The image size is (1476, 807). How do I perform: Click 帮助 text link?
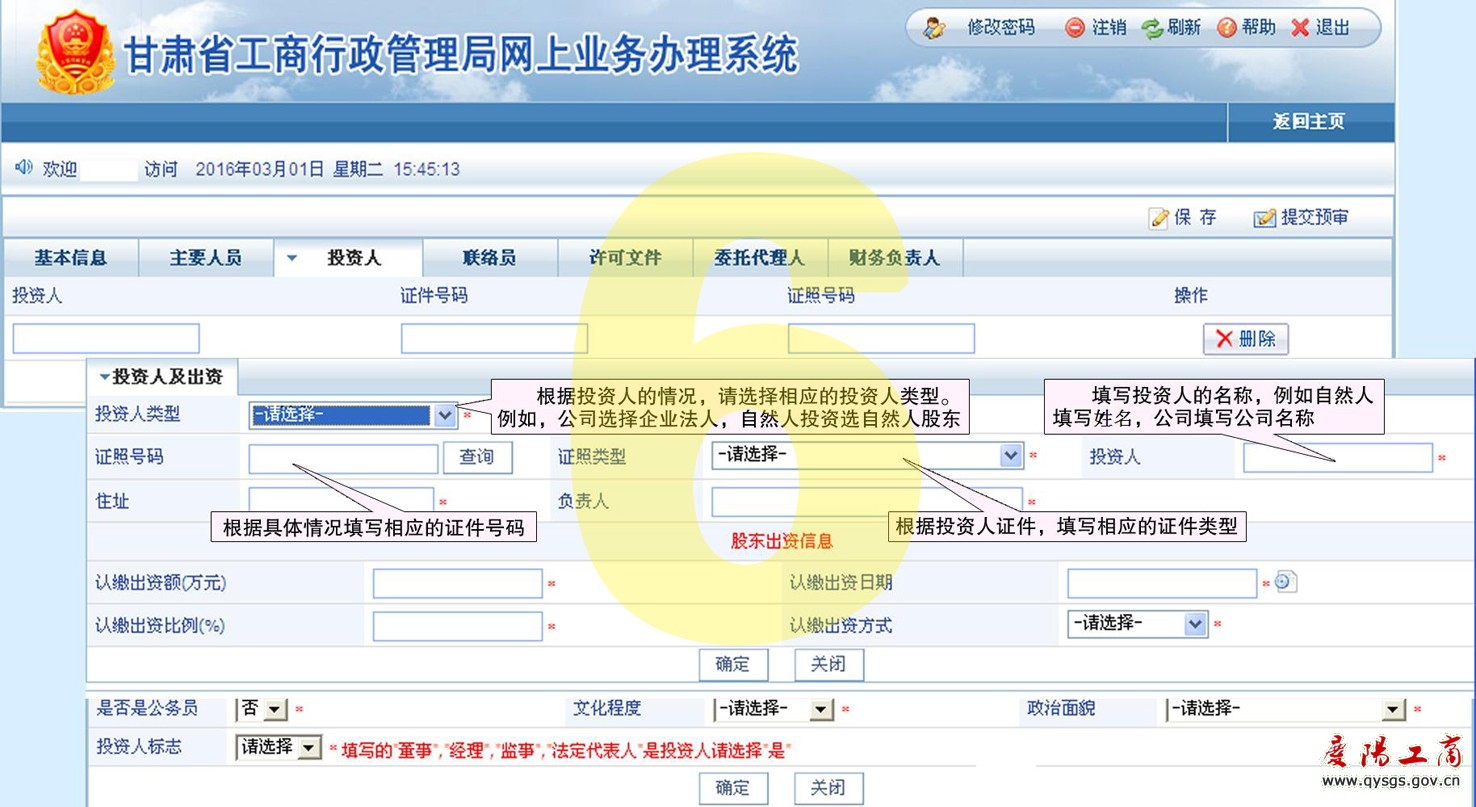[1258, 28]
